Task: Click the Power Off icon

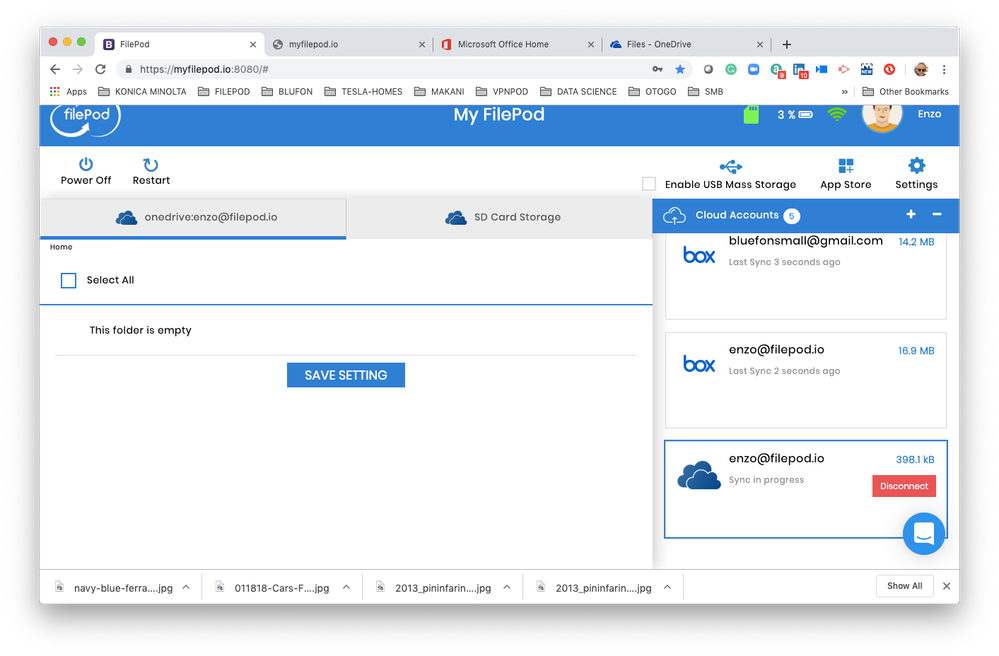Action: [86, 164]
